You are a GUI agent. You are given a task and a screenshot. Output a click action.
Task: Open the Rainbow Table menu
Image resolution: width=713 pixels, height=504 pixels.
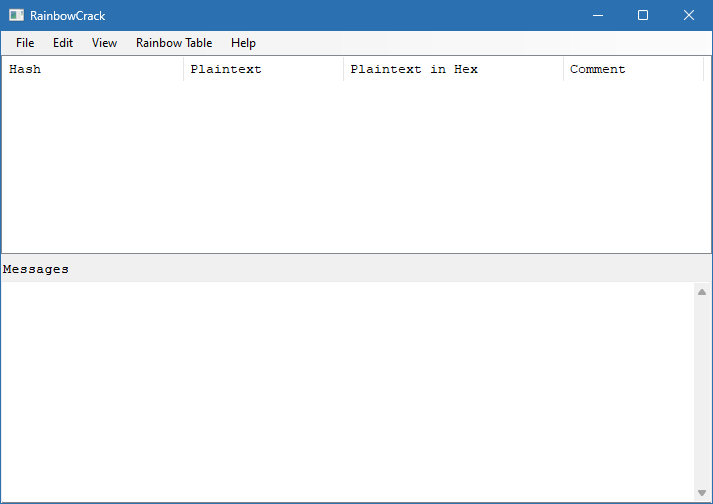(x=174, y=43)
